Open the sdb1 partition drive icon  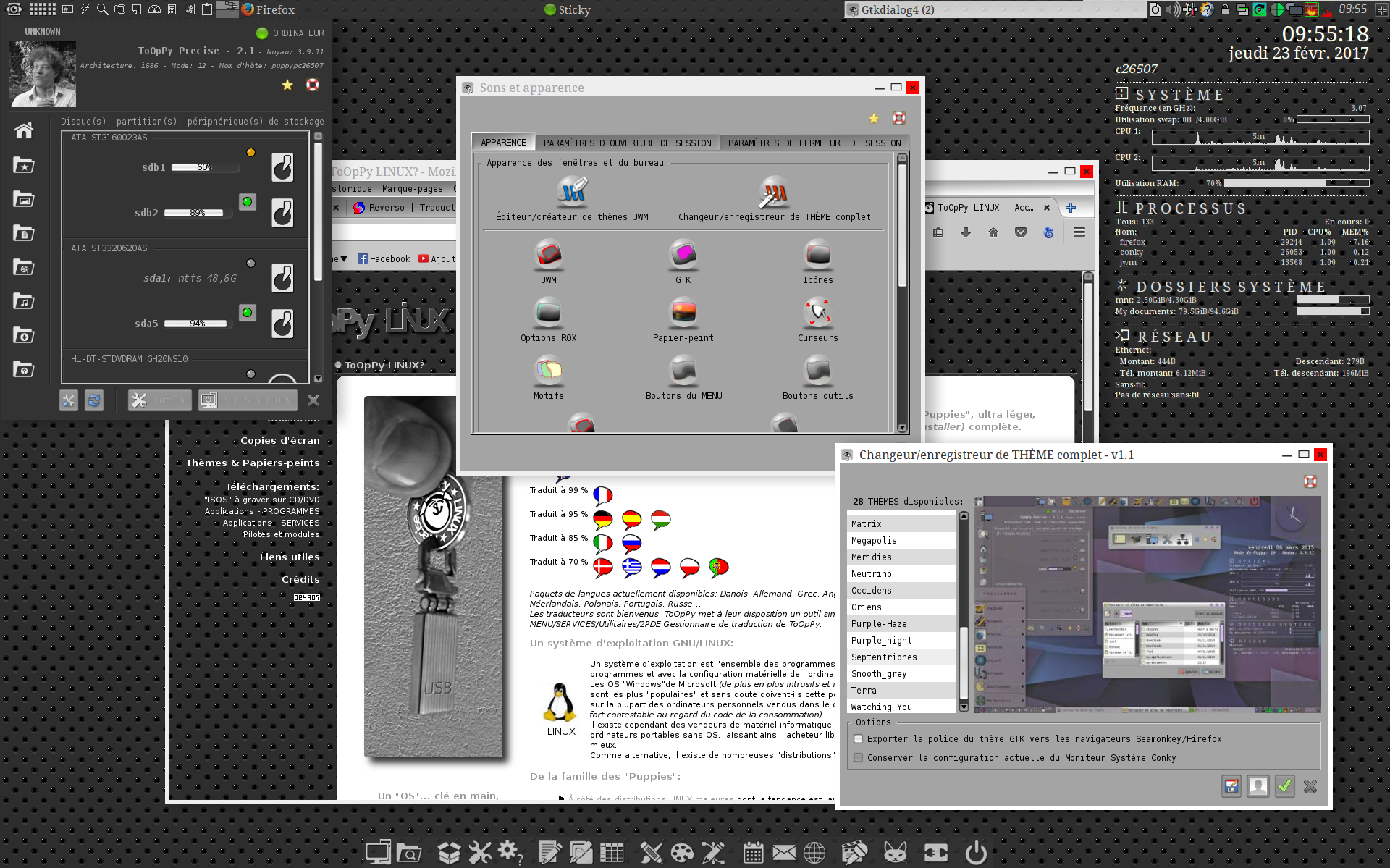[x=282, y=167]
